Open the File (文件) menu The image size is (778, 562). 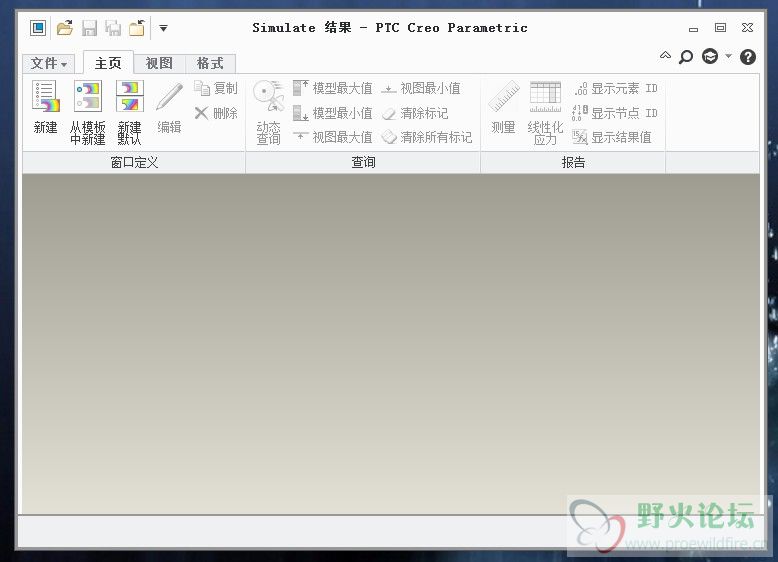(x=49, y=63)
